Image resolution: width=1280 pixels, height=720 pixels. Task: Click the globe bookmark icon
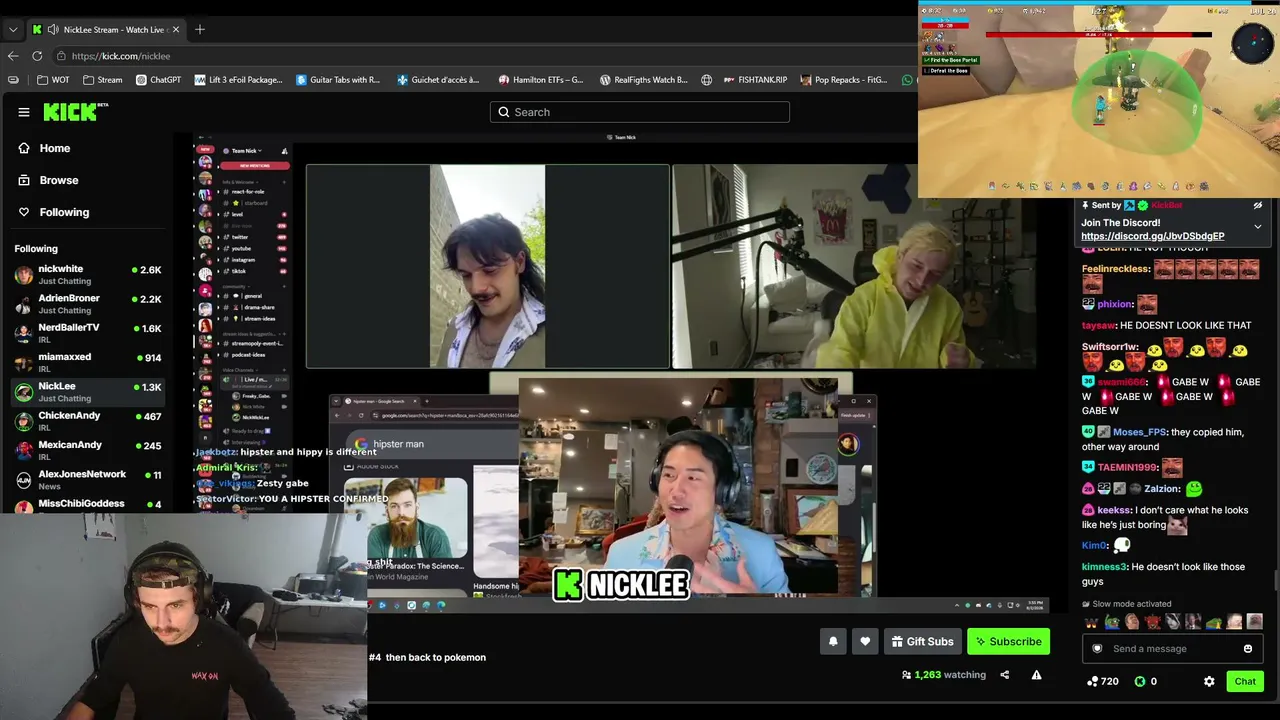coord(706,80)
